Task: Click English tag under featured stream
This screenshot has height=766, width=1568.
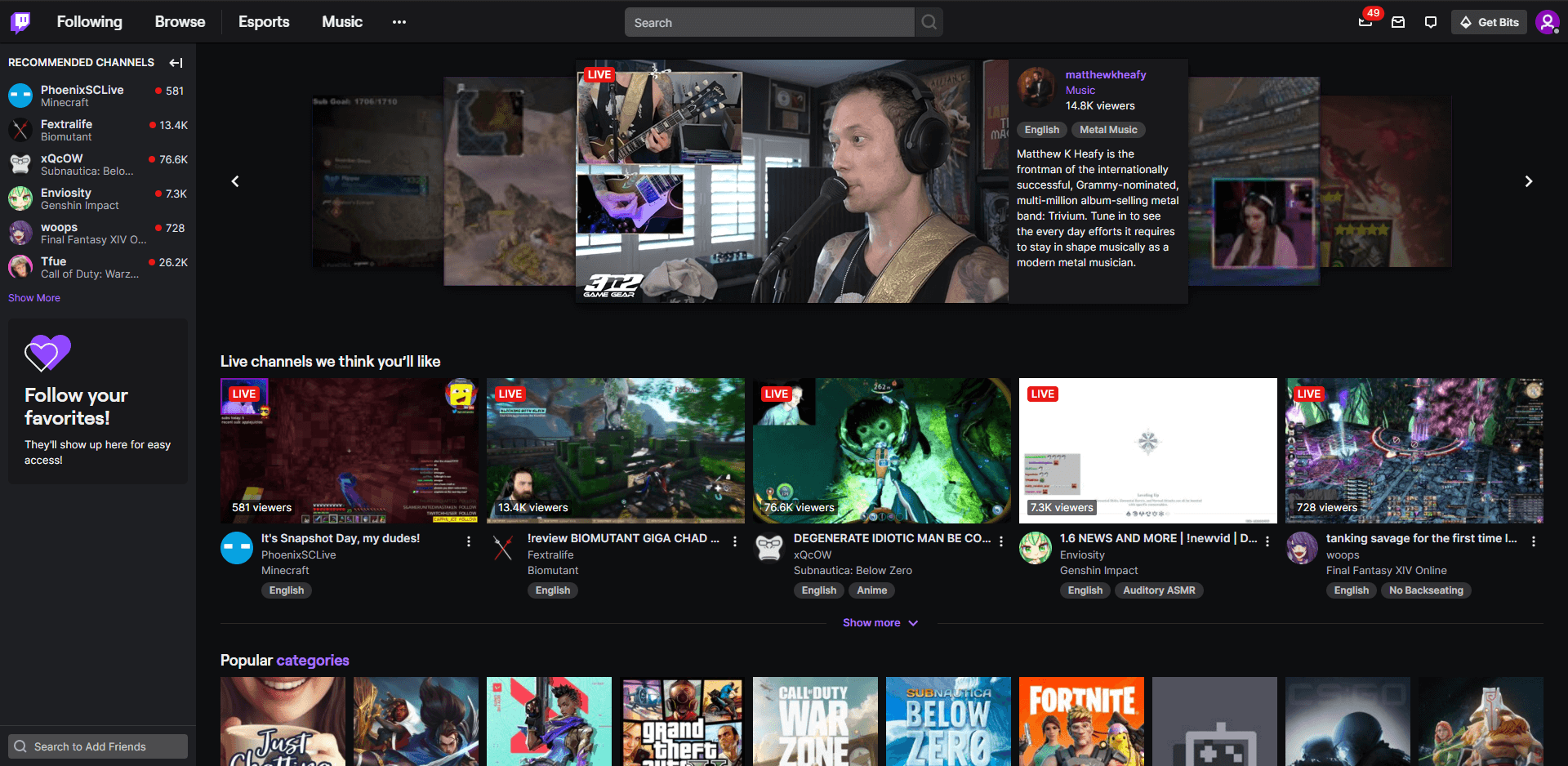Action: click(x=1042, y=130)
